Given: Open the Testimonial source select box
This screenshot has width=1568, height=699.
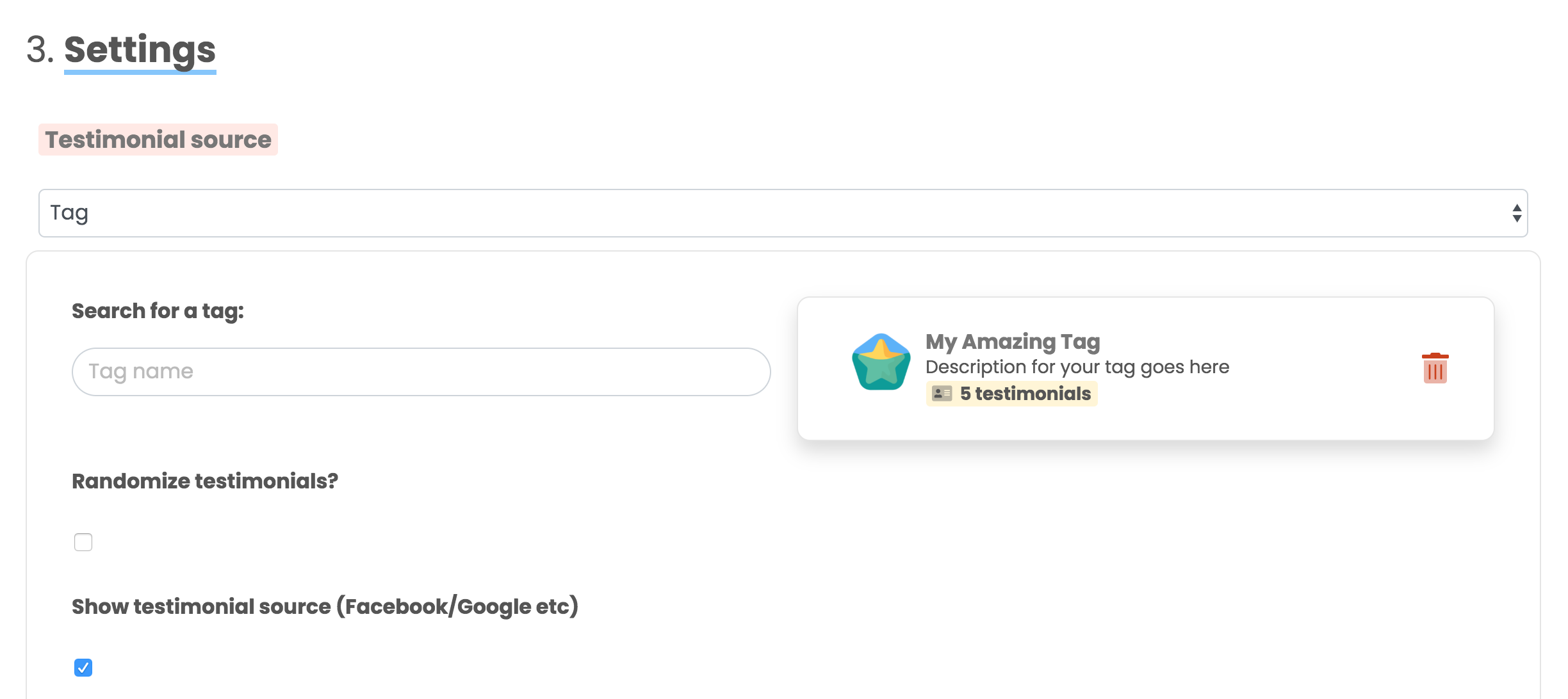Looking at the screenshot, I should click(x=781, y=213).
